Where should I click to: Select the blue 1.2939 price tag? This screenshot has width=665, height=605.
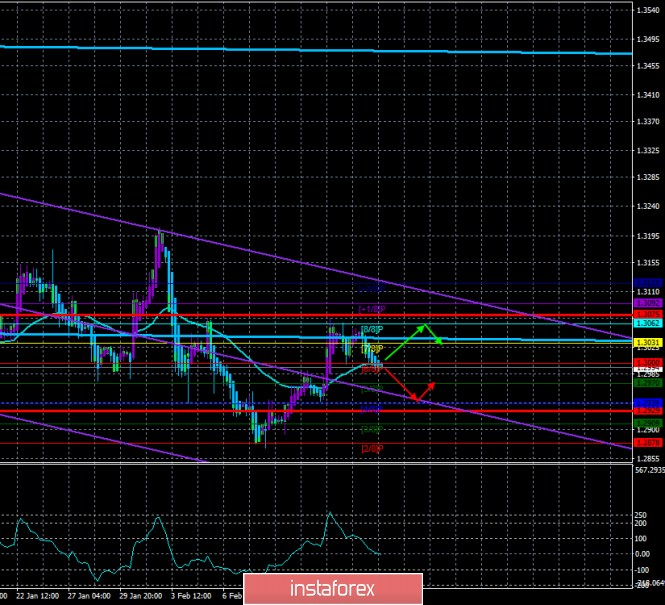coord(648,403)
